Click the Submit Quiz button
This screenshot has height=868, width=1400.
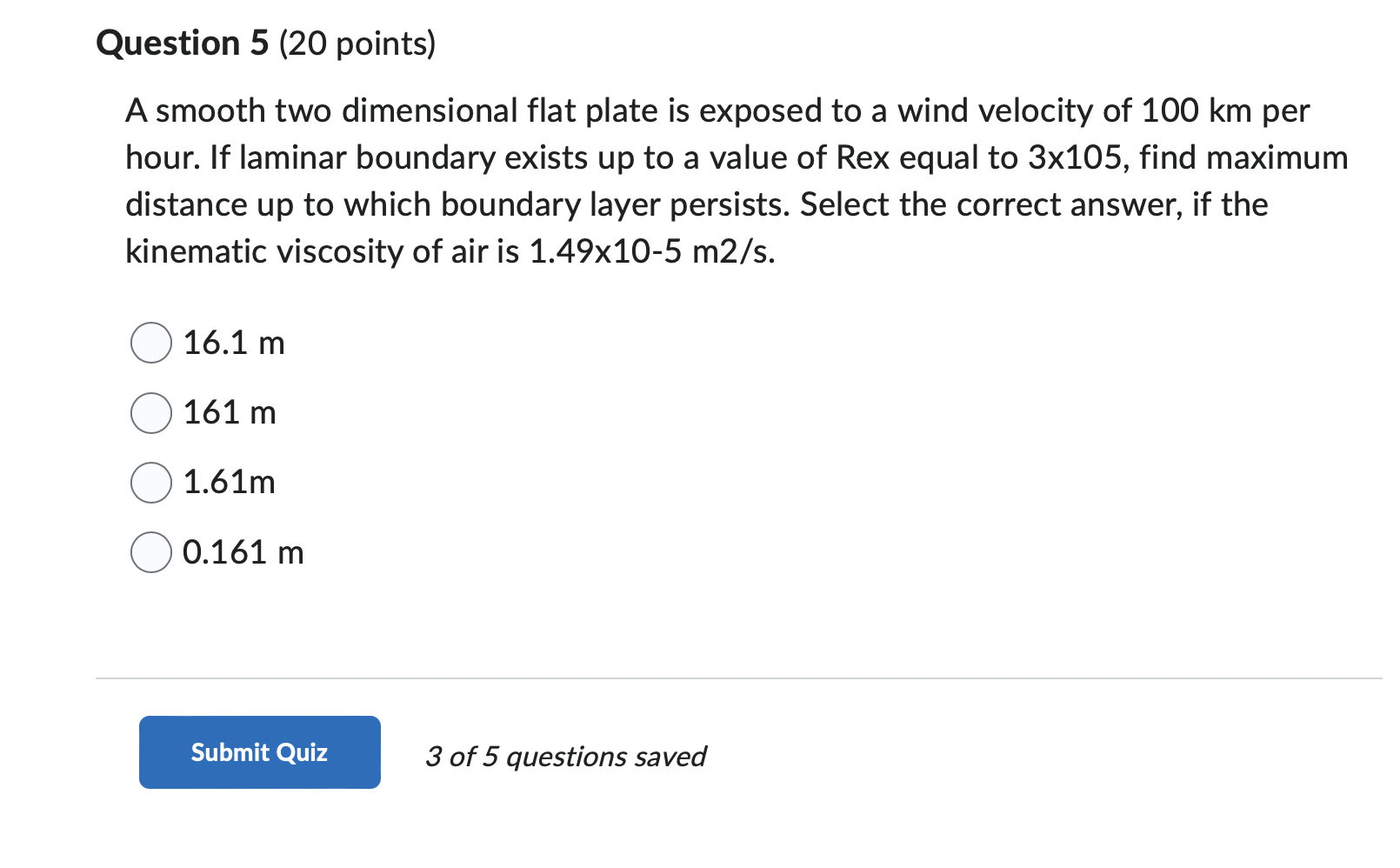point(258,751)
